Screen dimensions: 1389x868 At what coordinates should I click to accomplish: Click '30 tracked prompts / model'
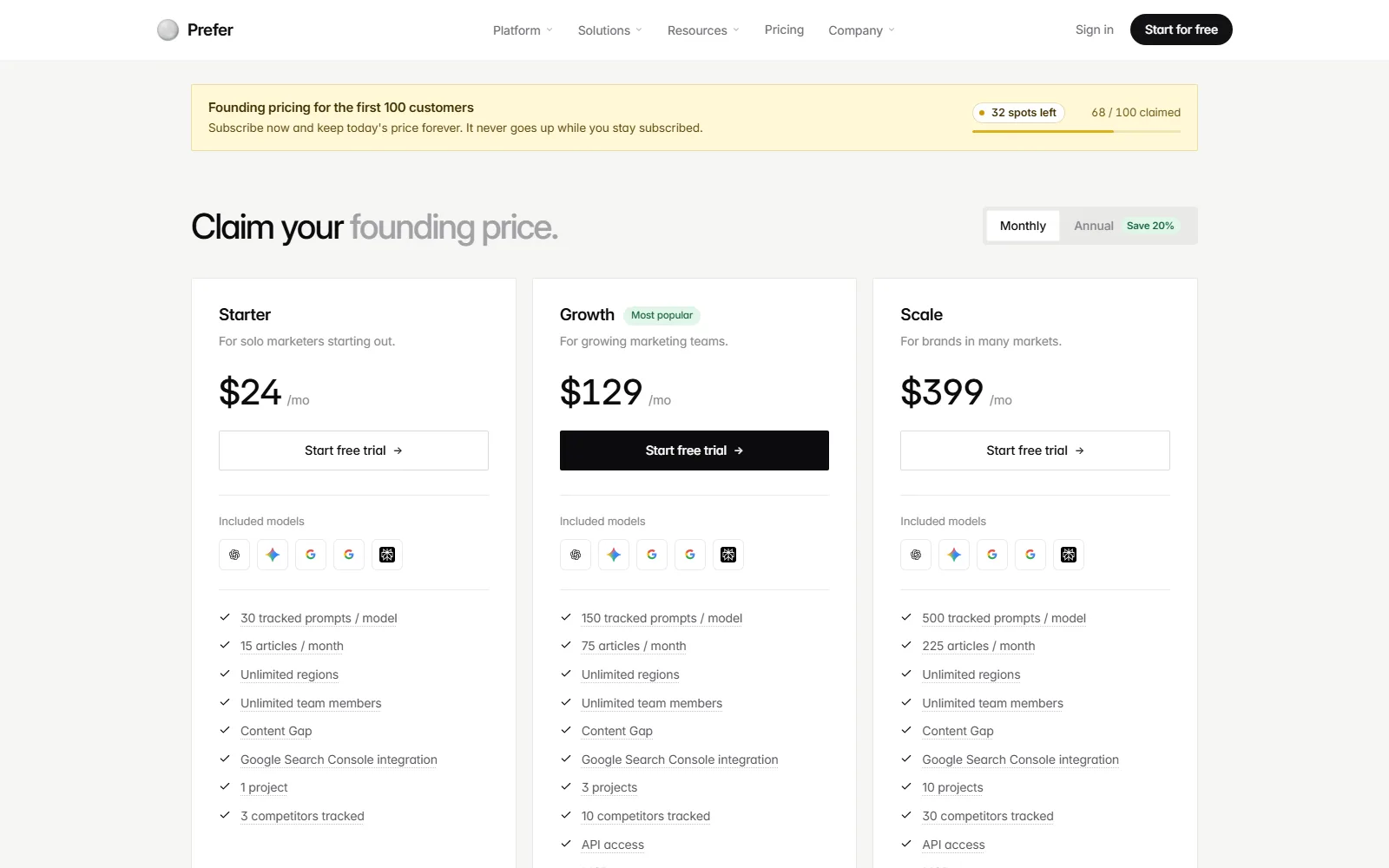319,618
